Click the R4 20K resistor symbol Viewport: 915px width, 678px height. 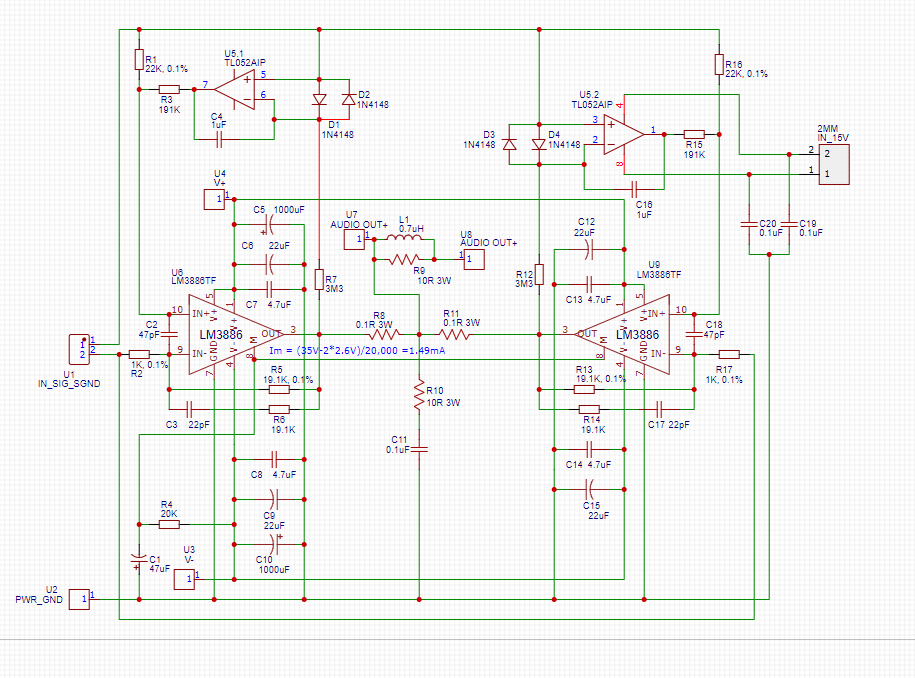tap(169, 525)
